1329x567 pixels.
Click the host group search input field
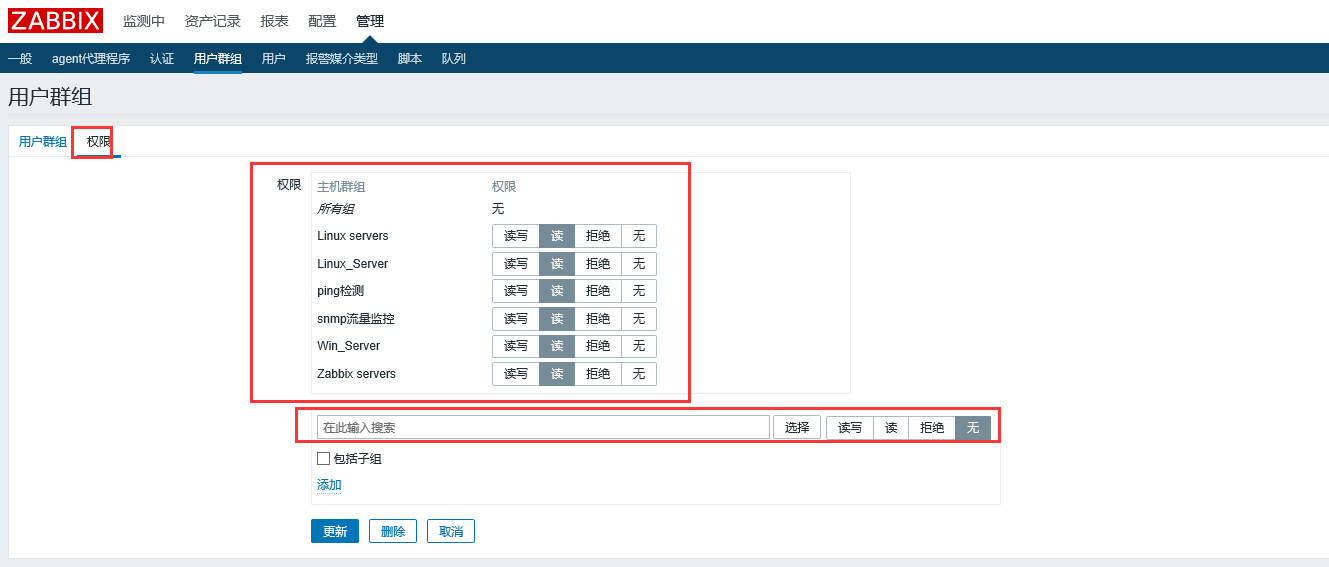click(543, 427)
